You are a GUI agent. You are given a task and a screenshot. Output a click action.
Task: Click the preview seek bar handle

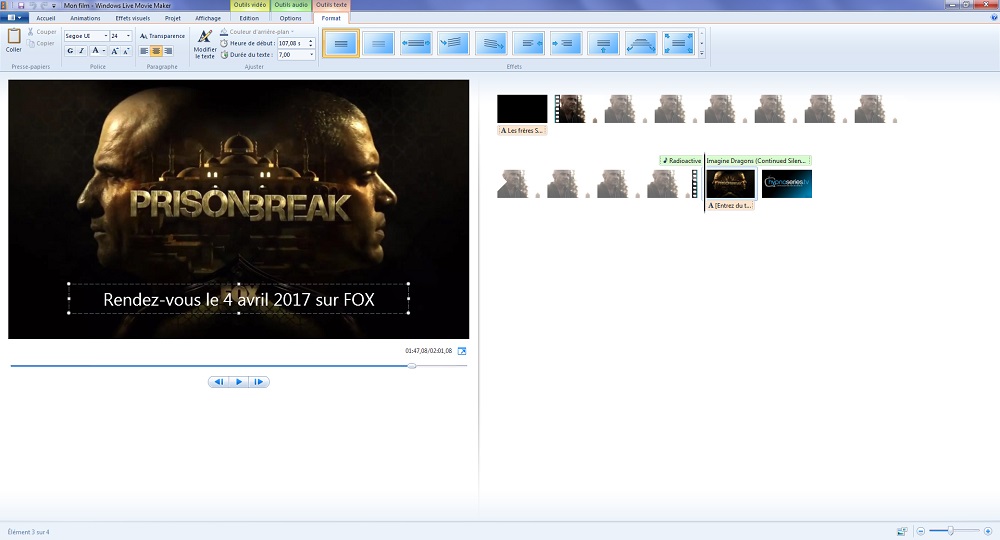tap(412, 366)
